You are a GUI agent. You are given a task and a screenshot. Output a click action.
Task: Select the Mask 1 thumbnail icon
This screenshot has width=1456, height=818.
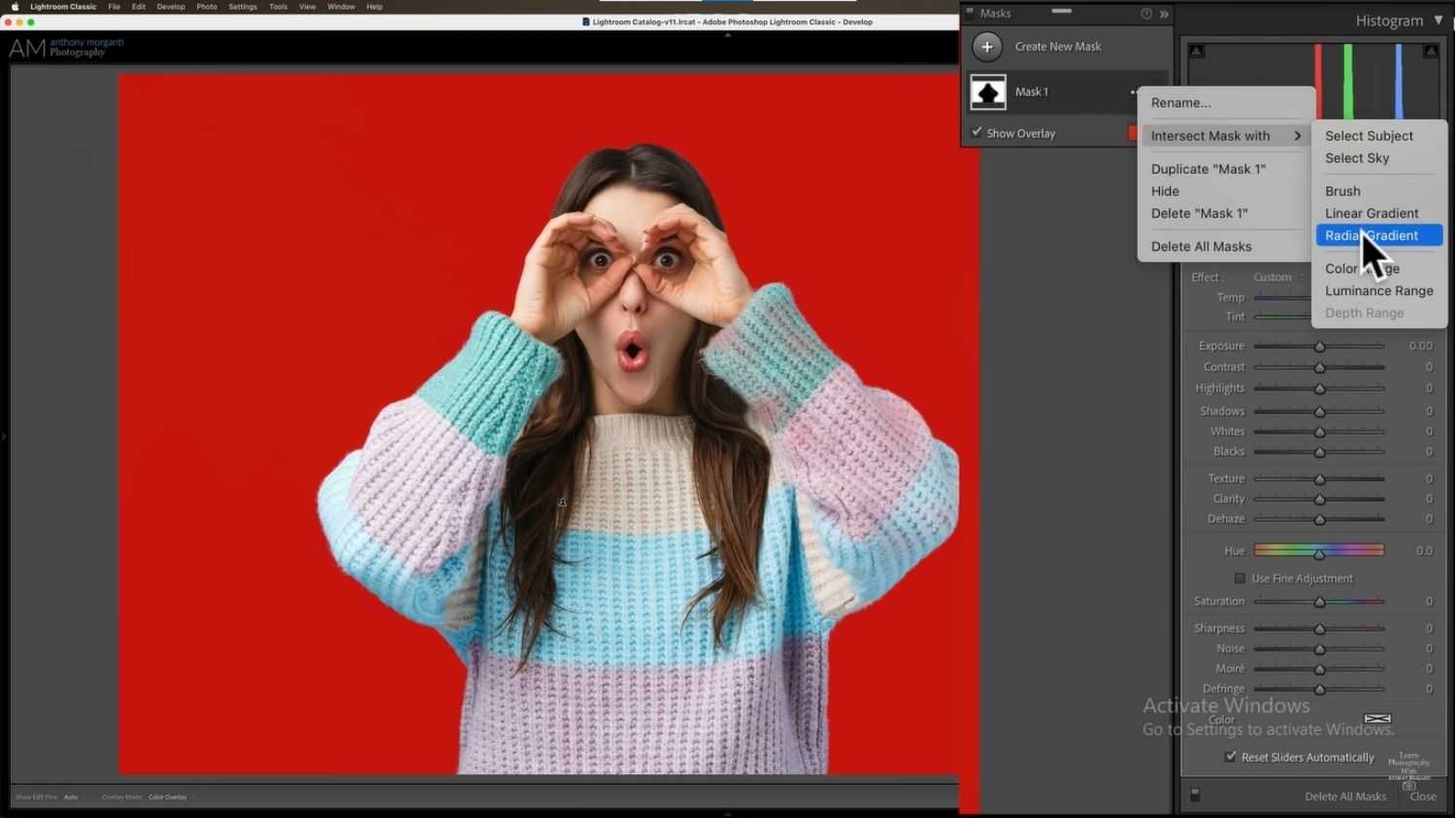(x=987, y=92)
